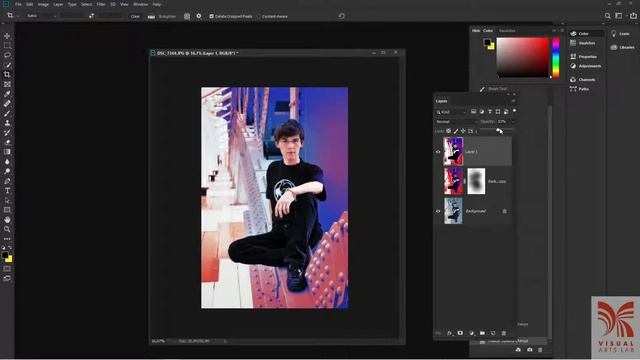
Task: Open the Color panel flyout menu
Action: pos(562,31)
